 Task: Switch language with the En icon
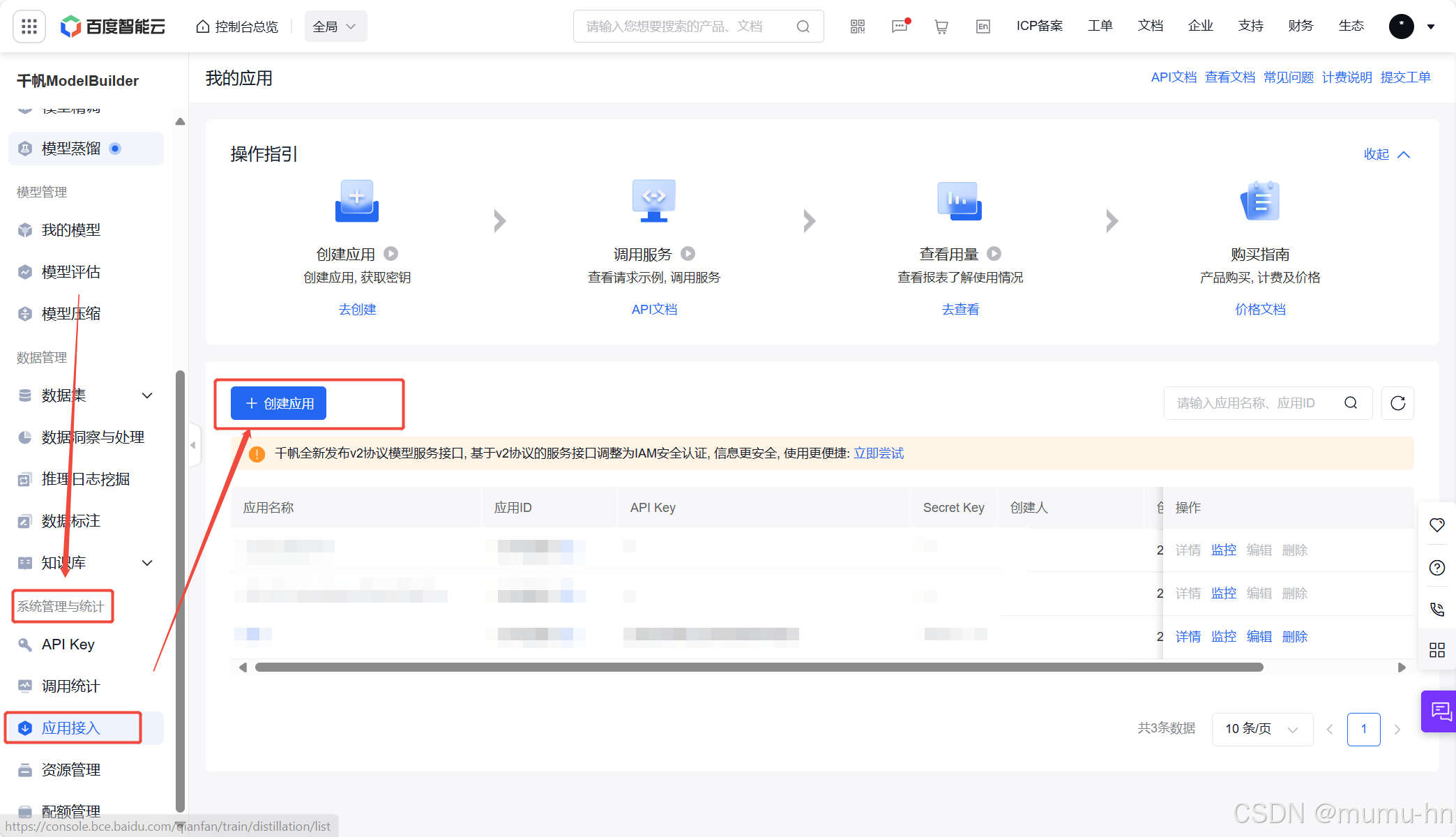coord(983,27)
